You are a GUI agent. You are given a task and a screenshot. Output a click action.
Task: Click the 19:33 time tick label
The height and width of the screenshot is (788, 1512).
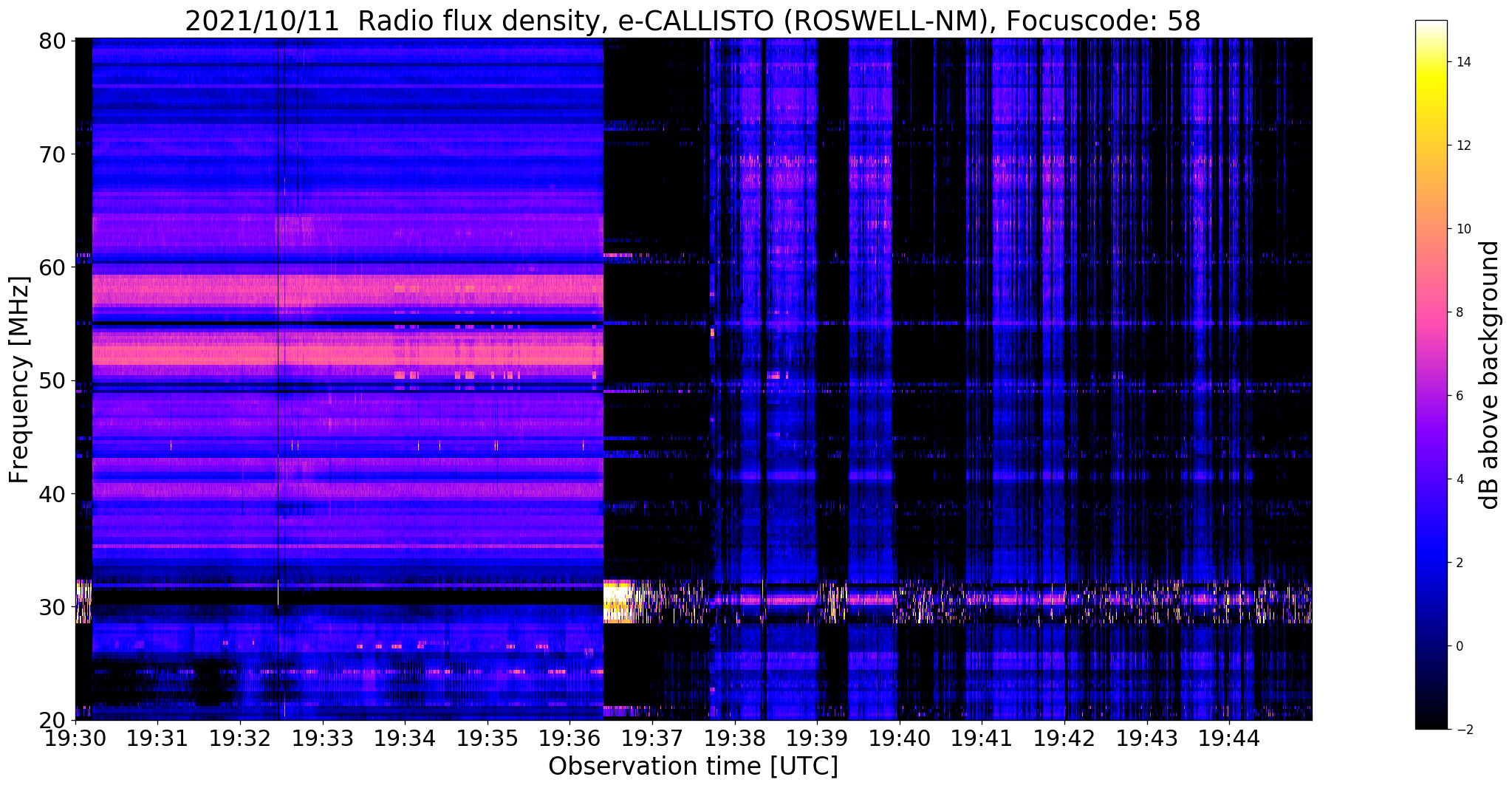point(323,738)
